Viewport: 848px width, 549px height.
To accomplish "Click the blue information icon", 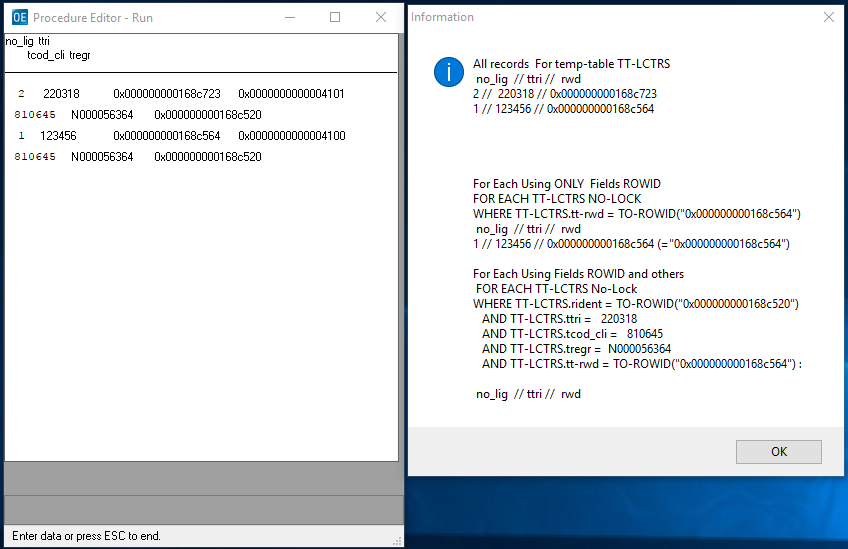I will (448, 71).
